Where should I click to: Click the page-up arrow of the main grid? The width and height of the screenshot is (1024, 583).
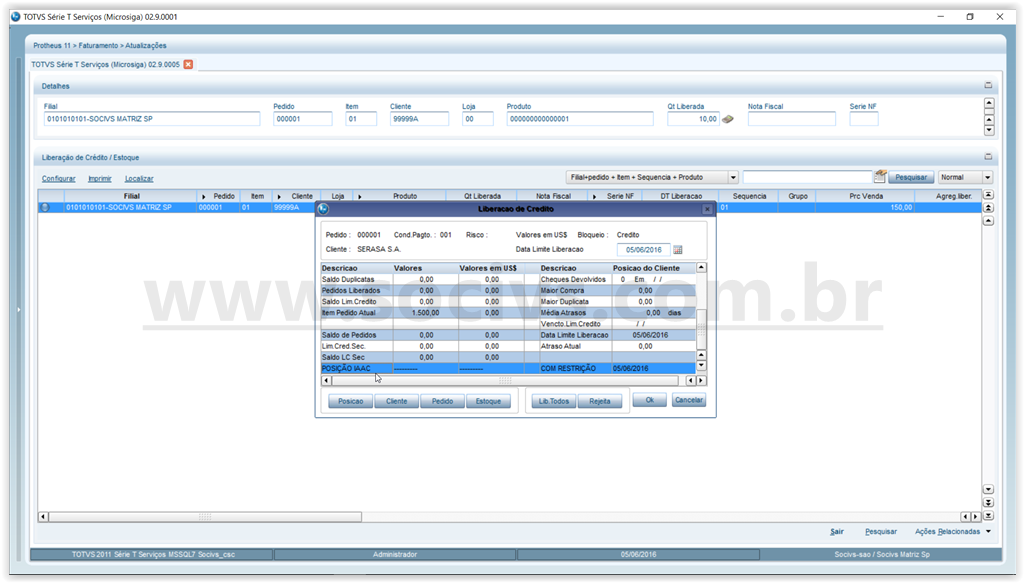coord(989,208)
